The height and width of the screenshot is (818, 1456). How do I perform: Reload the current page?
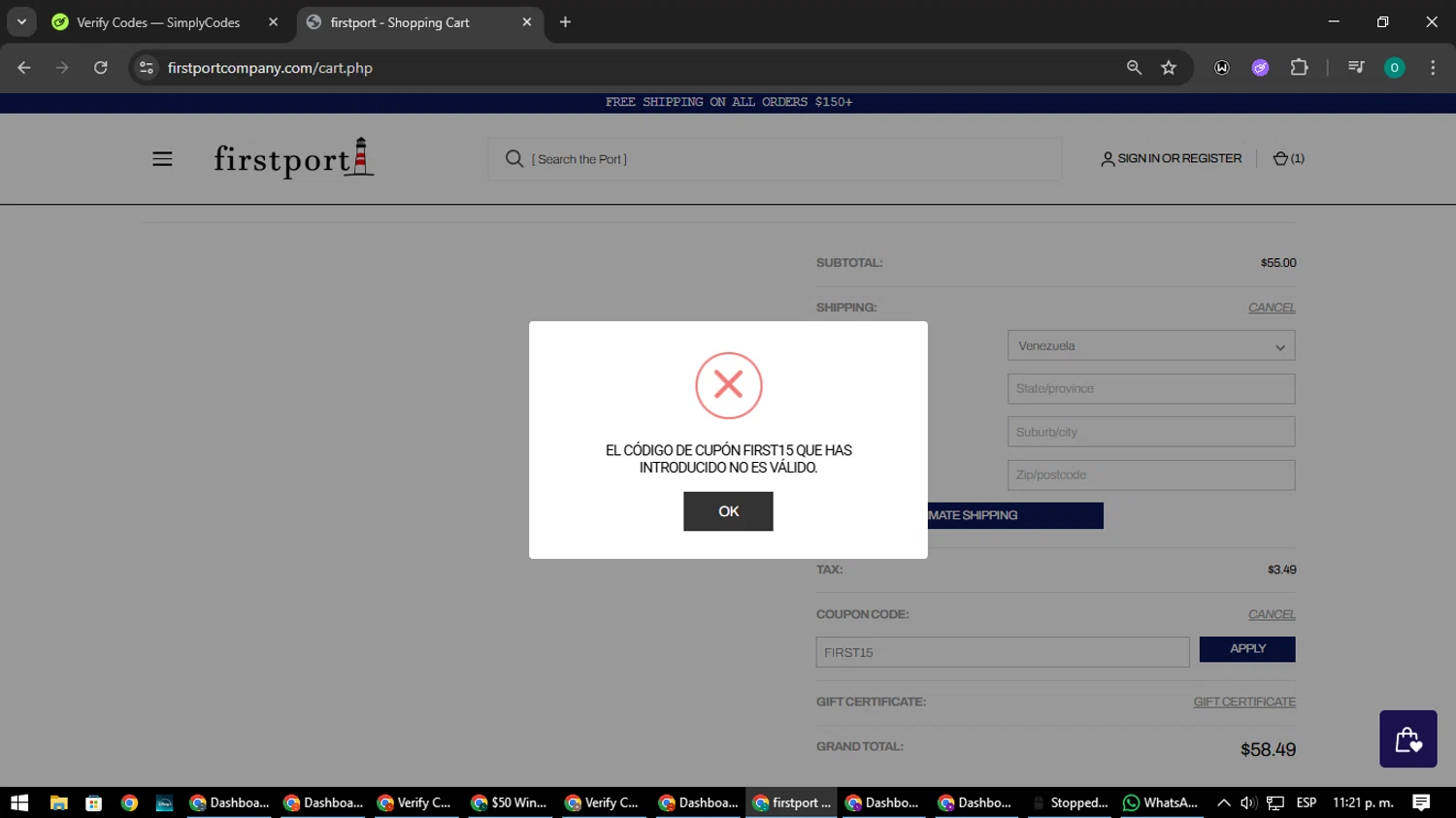[x=100, y=68]
